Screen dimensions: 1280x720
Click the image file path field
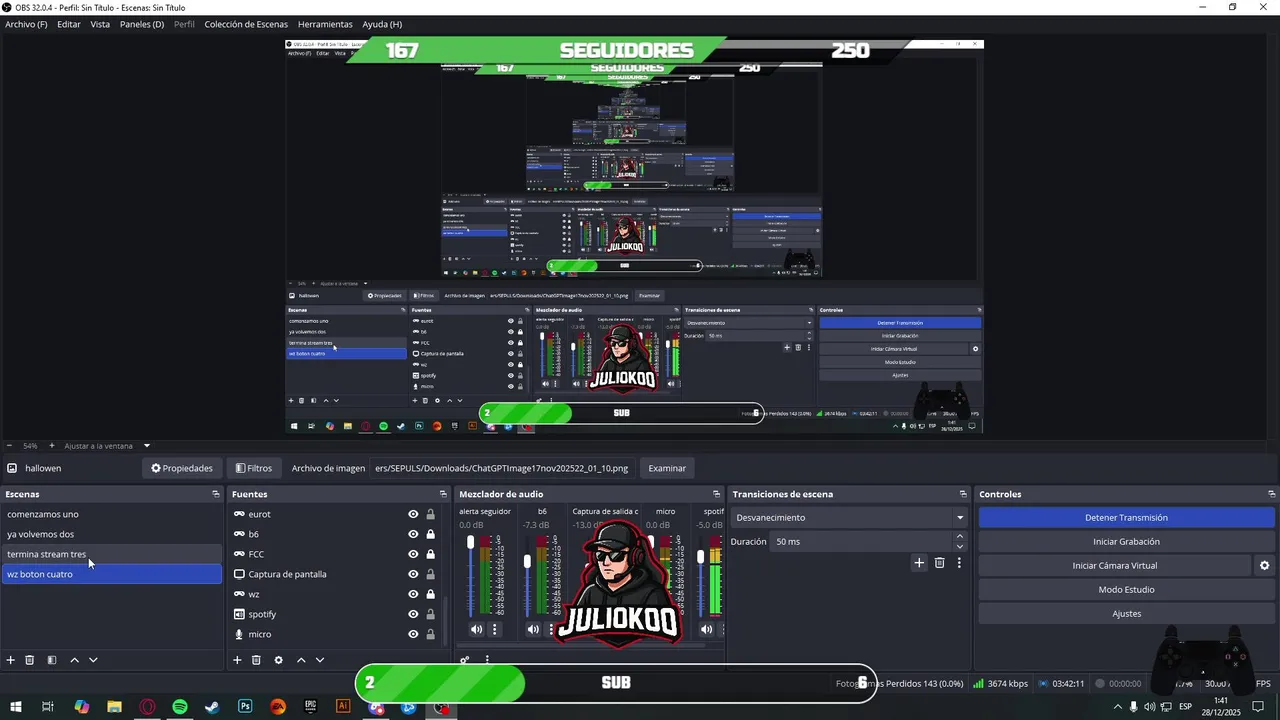click(503, 468)
